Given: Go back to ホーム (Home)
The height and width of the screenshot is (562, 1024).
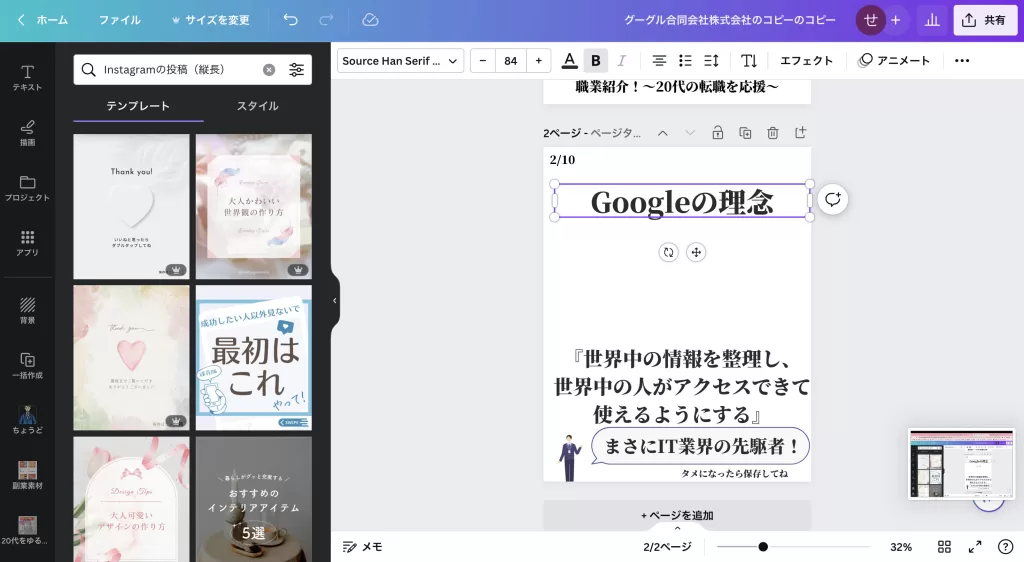Looking at the screenshot, I should 42,20.
